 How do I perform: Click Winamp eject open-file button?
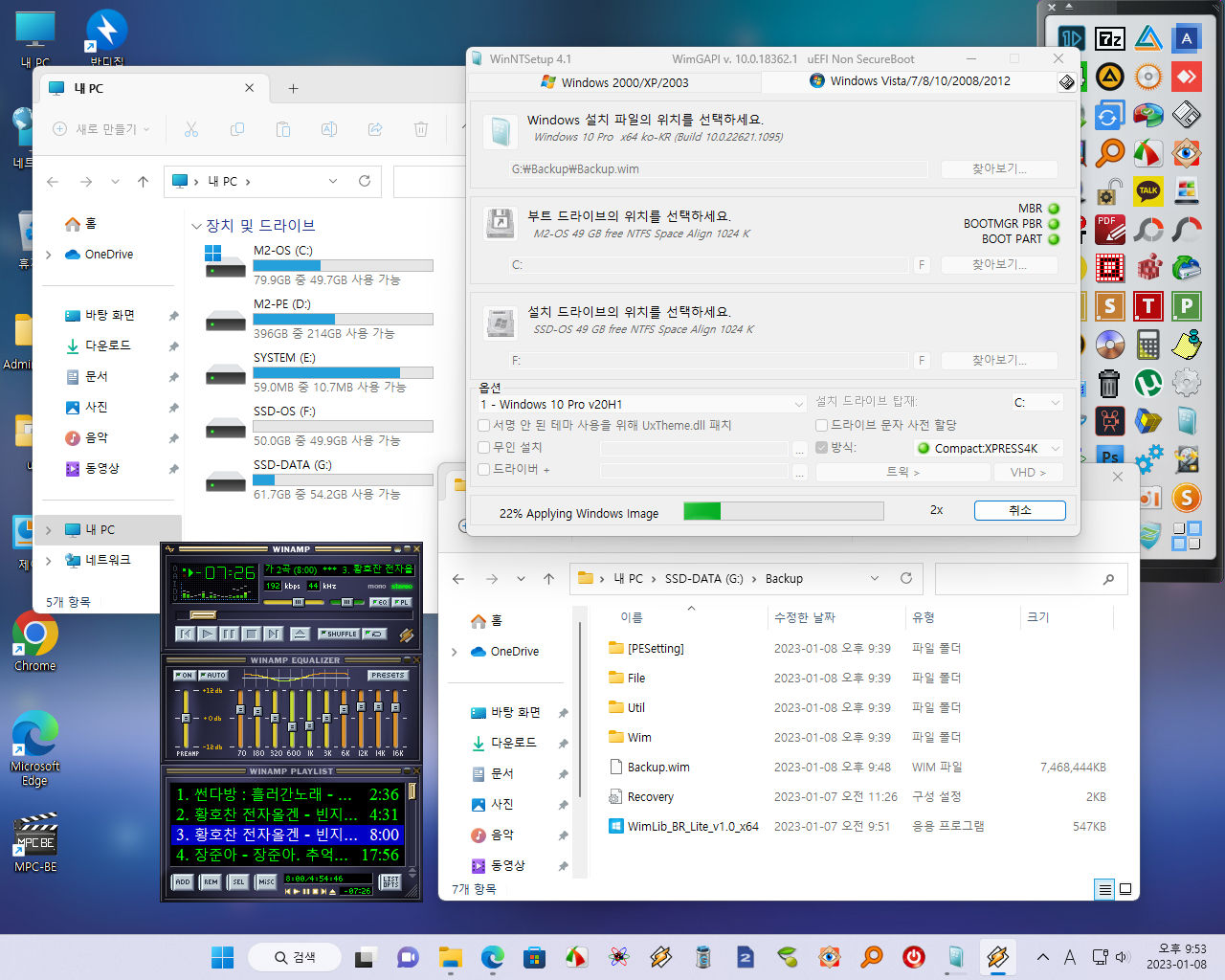pyautogui.click(x=300, y=634)
